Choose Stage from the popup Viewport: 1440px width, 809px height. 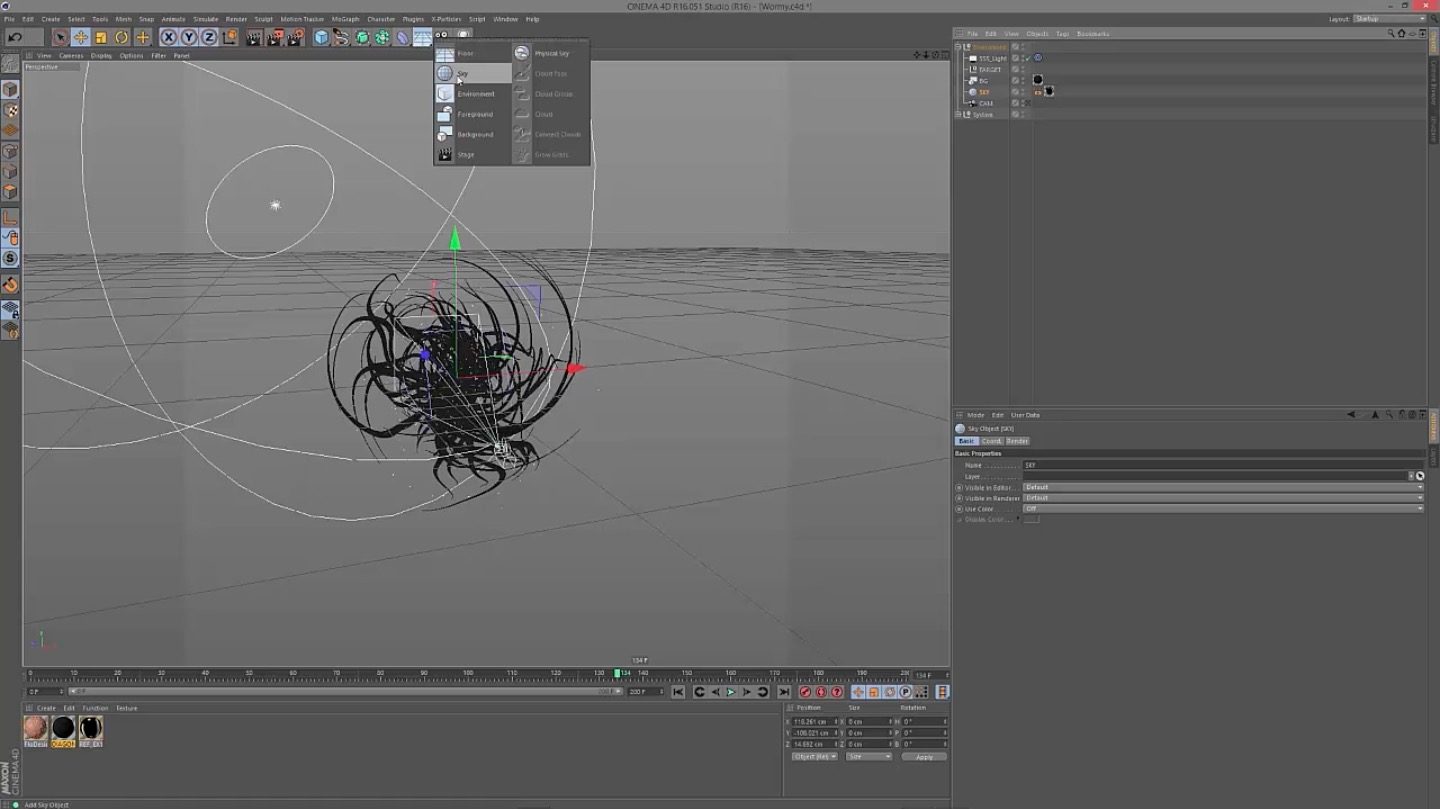point(473,154)
